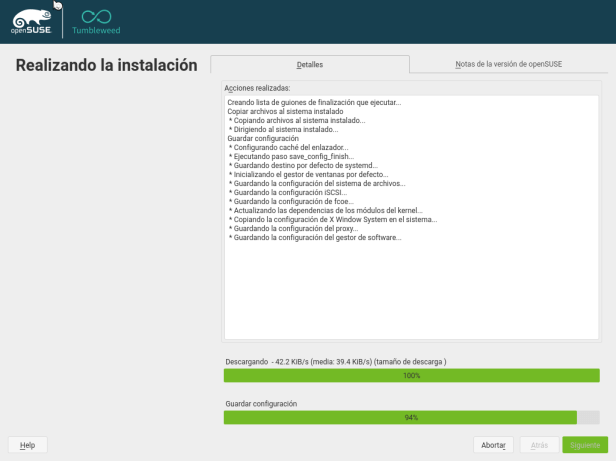This screenshot has width=616, height=461.
Task: Select line 'Actualizando las dependencias de los módulos del kernel...'
Action: coord(328,211)
